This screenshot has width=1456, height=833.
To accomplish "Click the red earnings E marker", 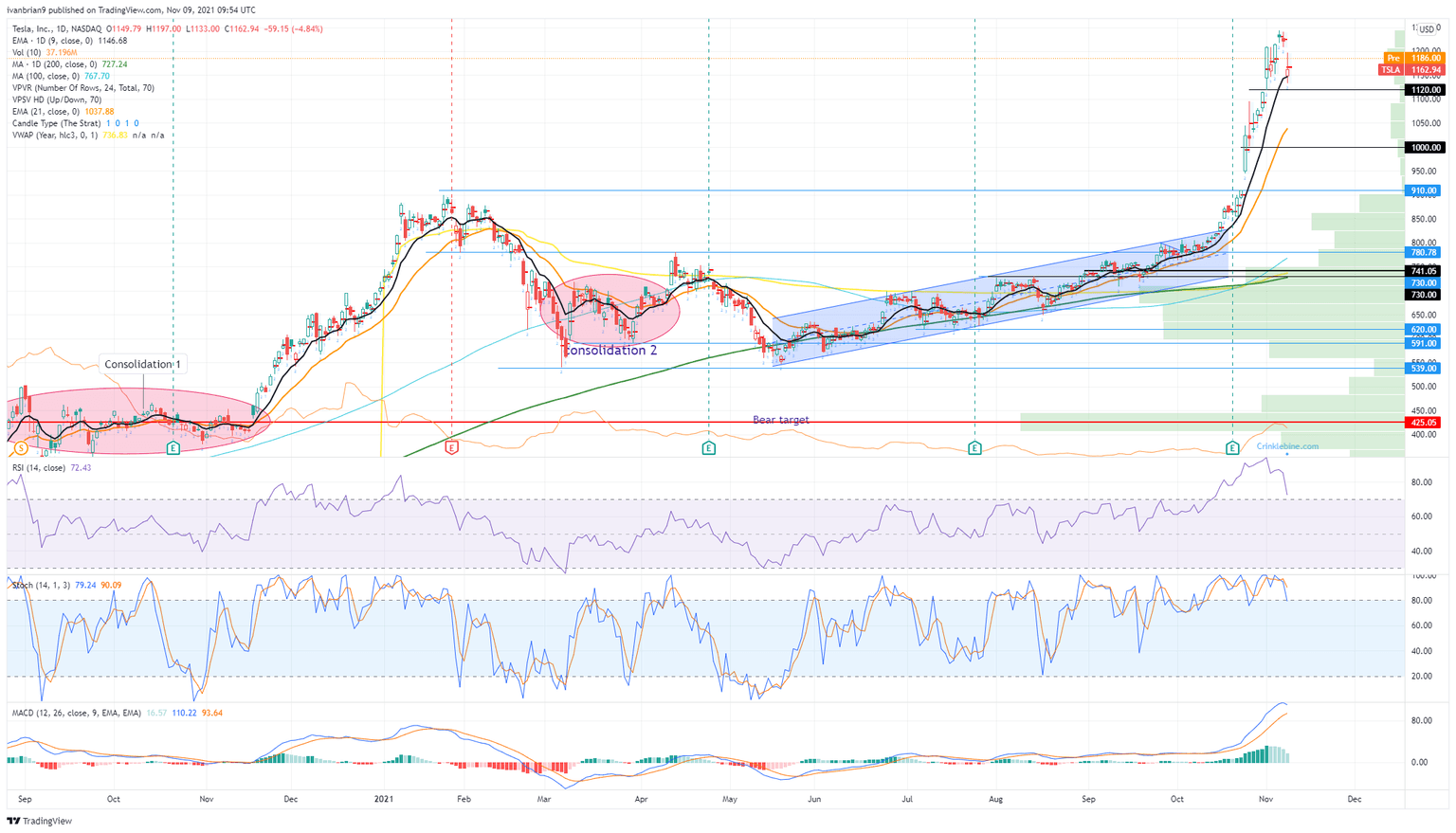I will point(451,447).
